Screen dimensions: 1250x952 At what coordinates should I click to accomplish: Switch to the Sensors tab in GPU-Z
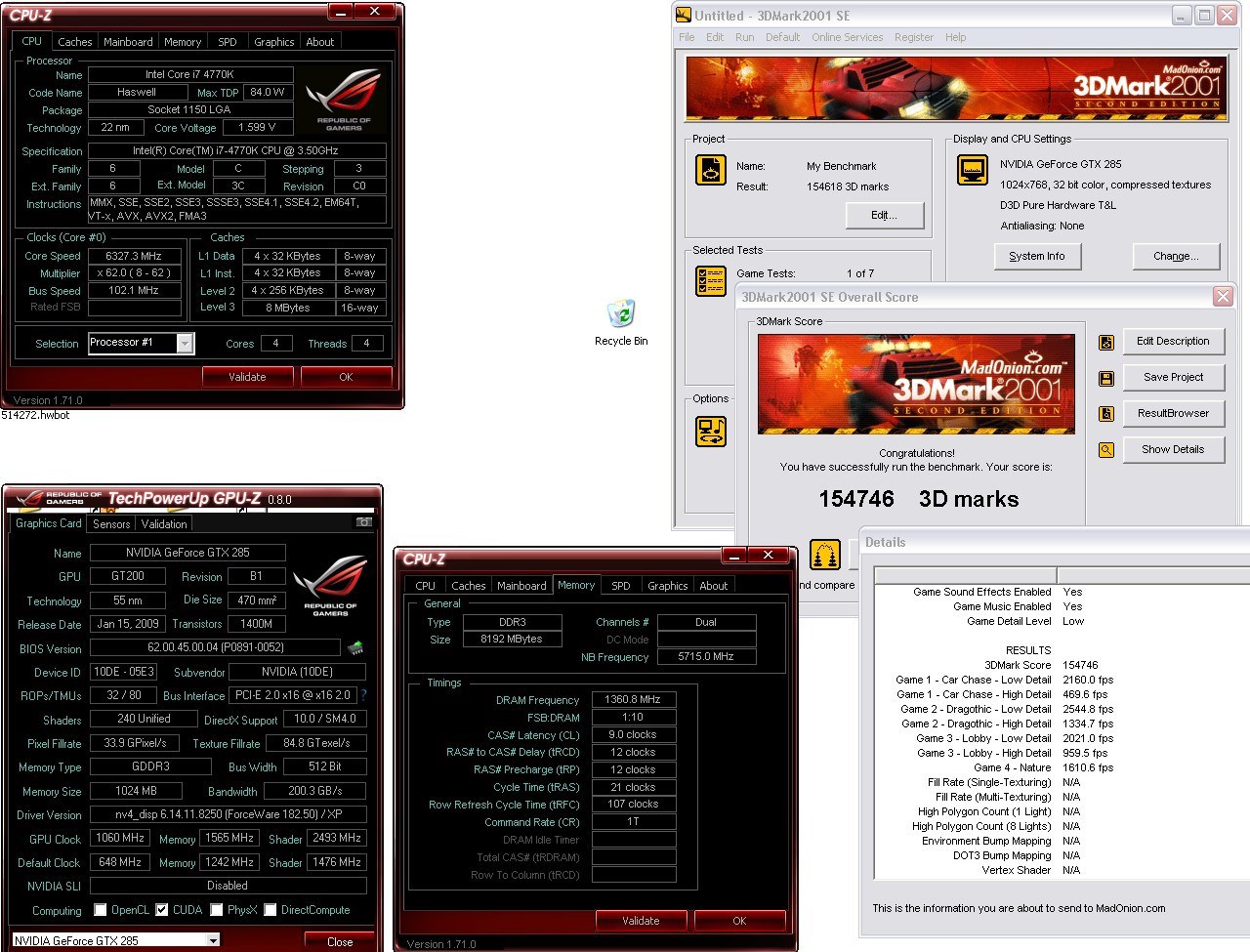point(111,524)
